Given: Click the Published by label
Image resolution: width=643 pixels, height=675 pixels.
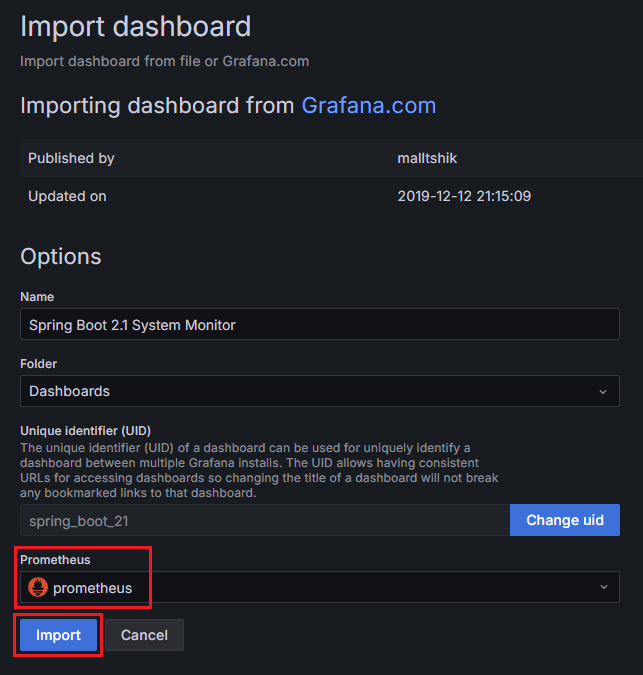Looking at the screenshot, I should [x=71, y=158].
